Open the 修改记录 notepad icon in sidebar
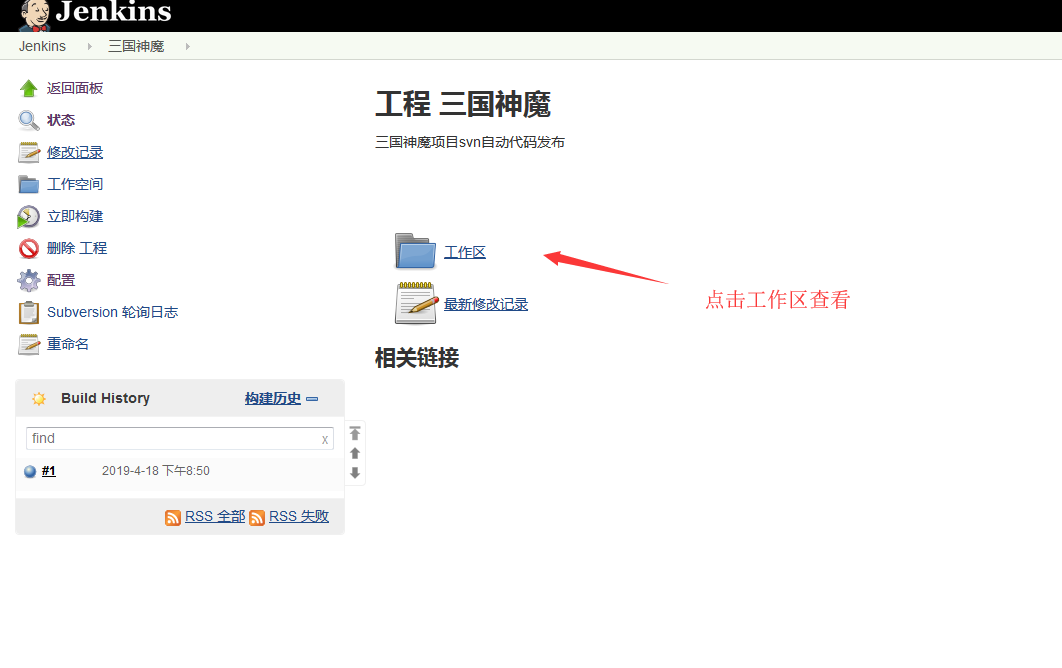This screenshot has width=1062, height=668. [x=29, y=152]
